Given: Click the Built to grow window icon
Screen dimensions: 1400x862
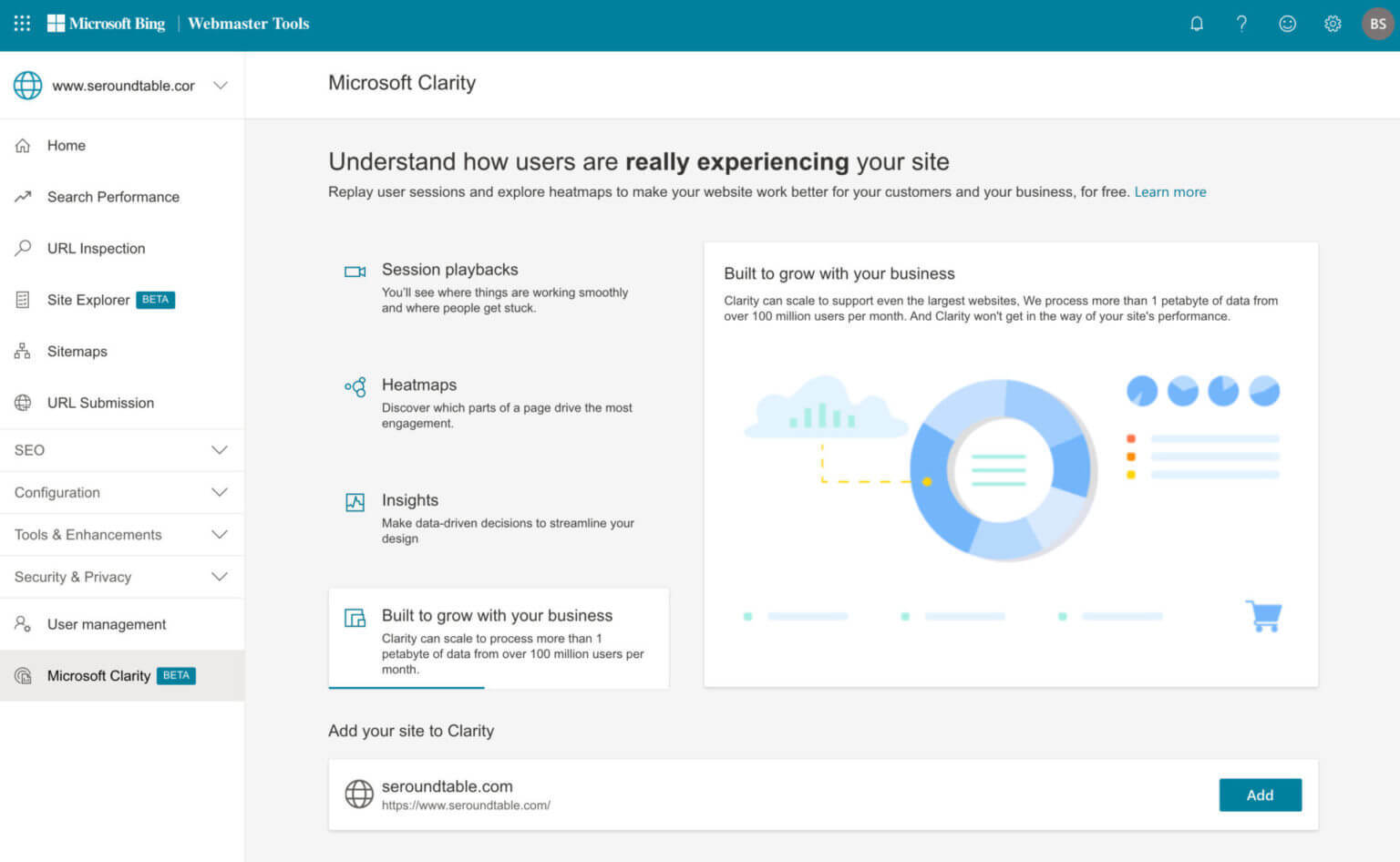Looking at the screenshot, I should [355, 618].
